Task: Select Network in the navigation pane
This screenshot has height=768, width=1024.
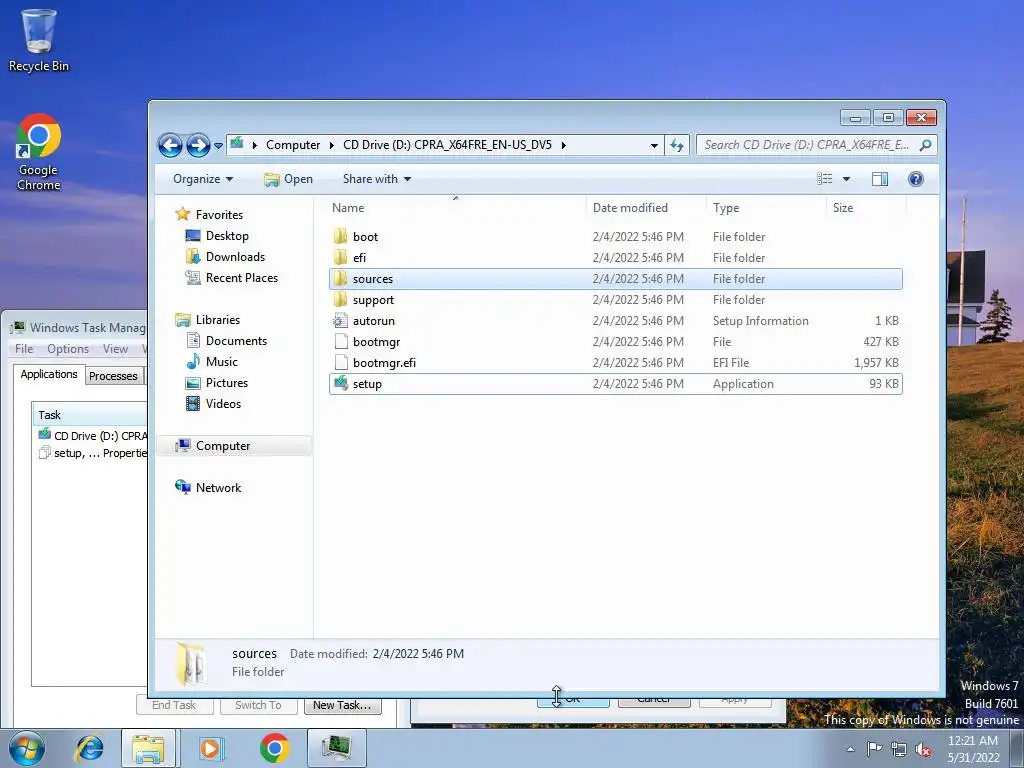Action: coord(218,488)
